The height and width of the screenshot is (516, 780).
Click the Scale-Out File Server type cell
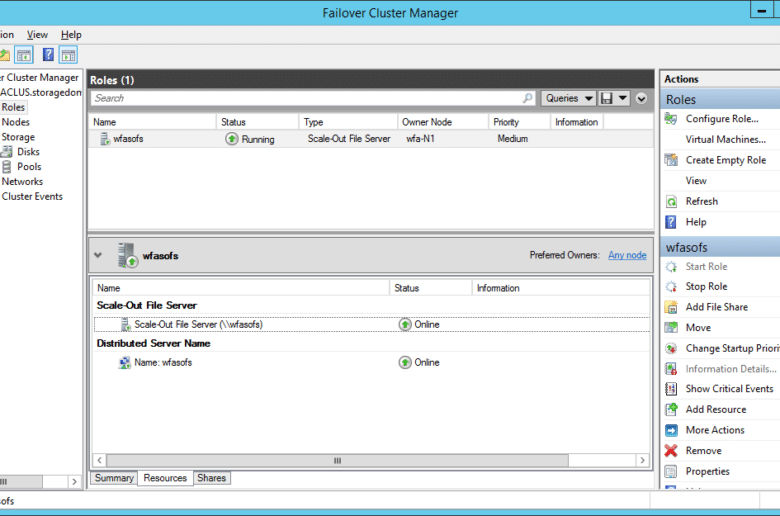[349, 139]
